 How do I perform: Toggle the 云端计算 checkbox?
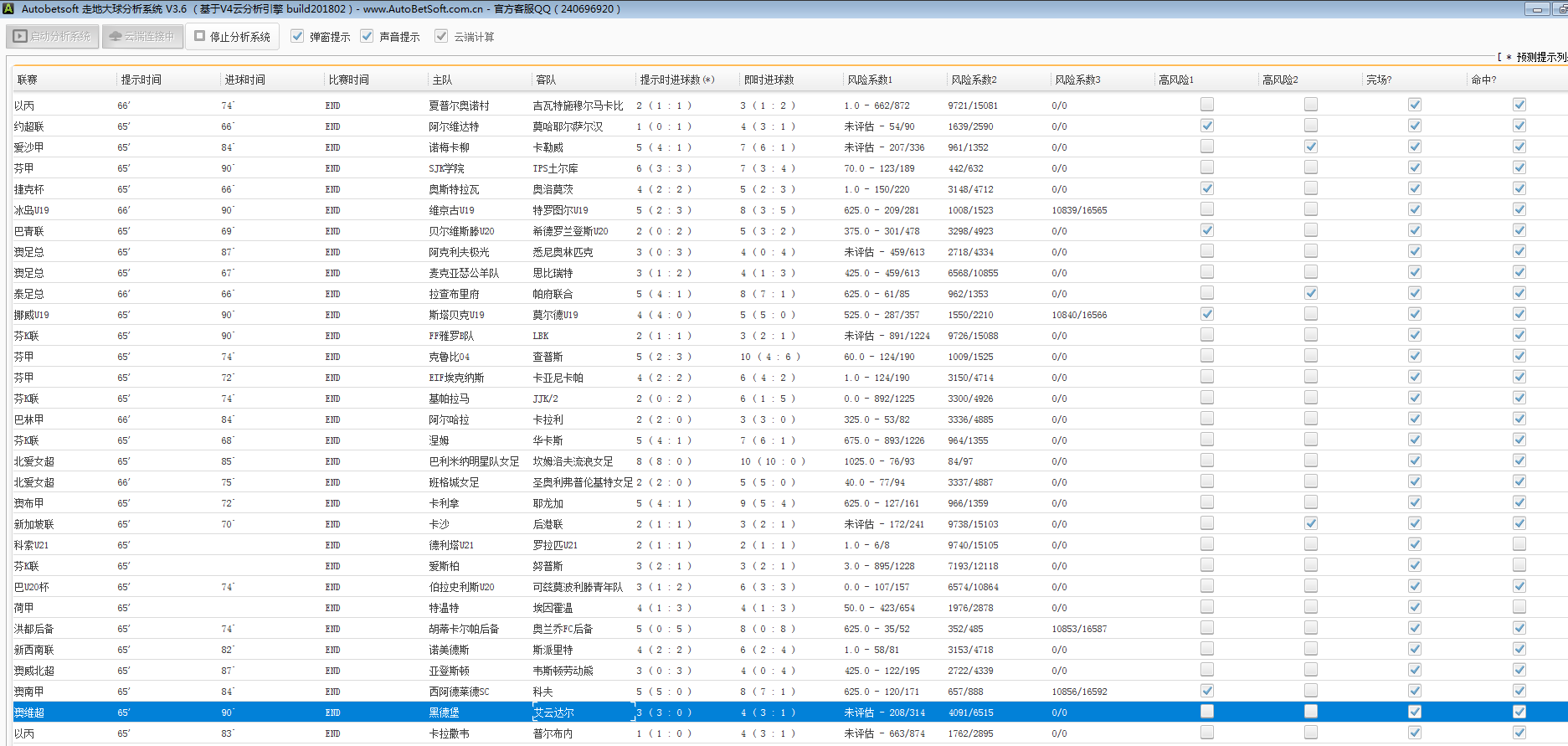[x=441, y=36]
